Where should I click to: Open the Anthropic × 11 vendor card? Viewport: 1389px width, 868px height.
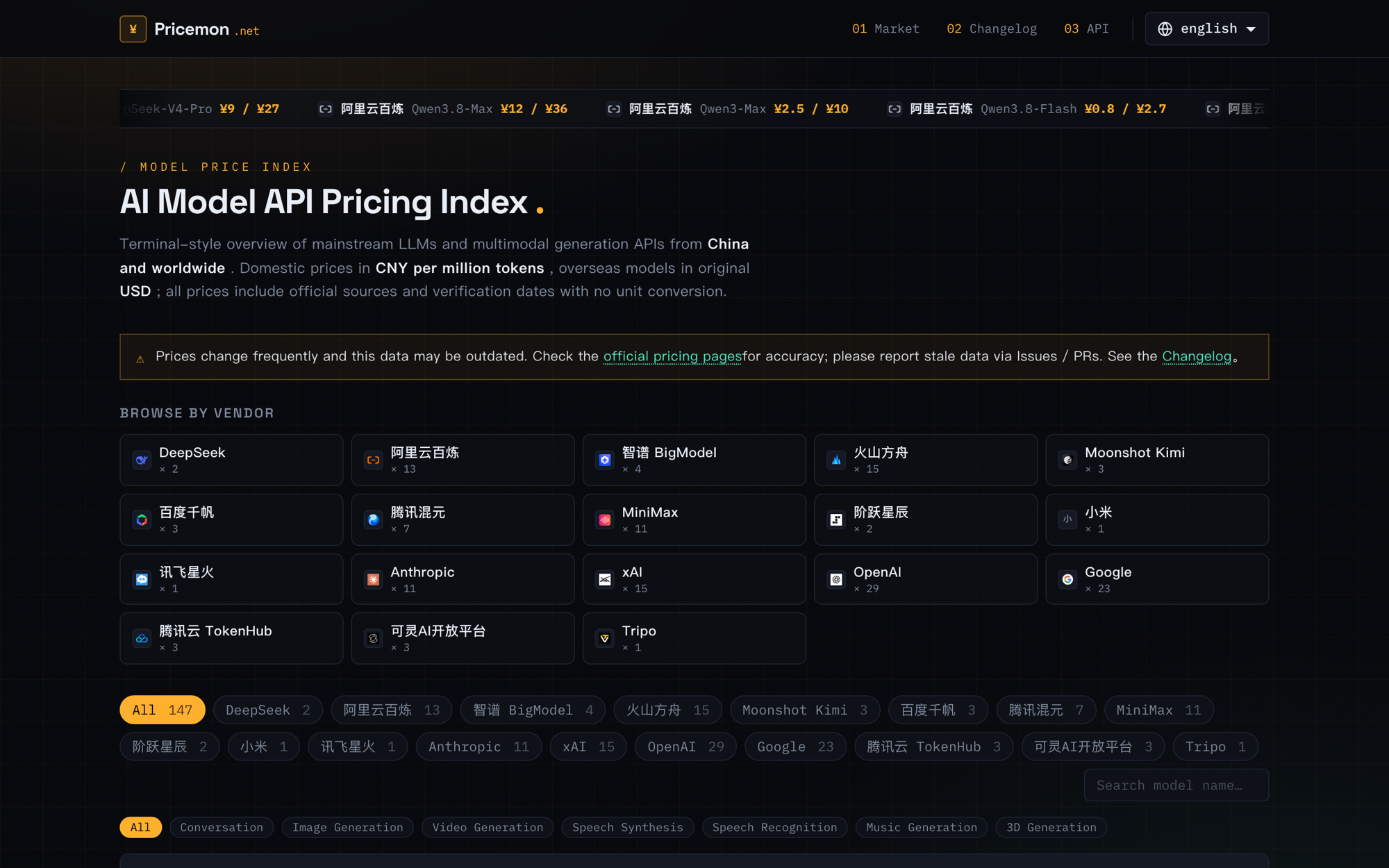coord(463,579)
